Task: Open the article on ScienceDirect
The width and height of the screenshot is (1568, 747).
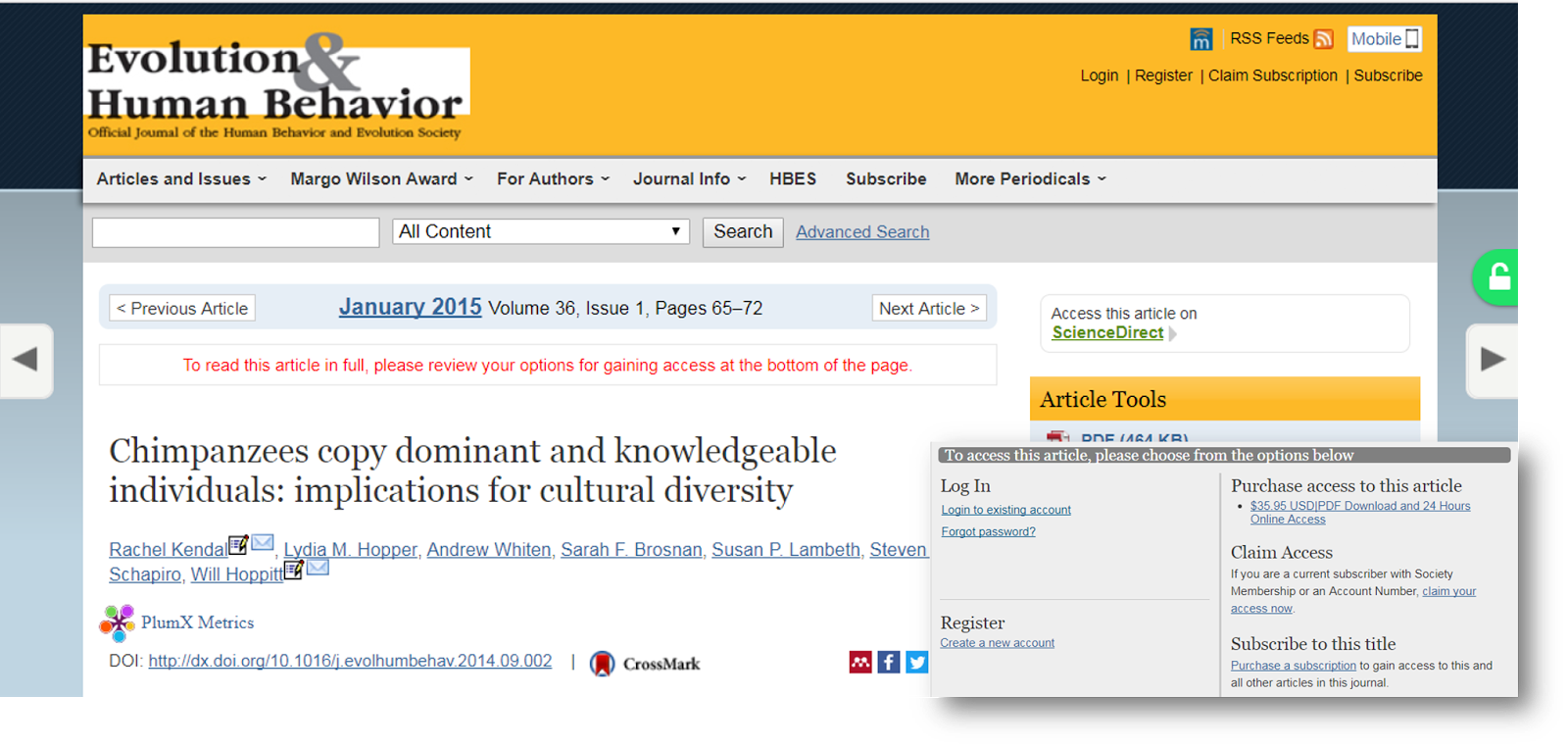Action: [1107, 332]
